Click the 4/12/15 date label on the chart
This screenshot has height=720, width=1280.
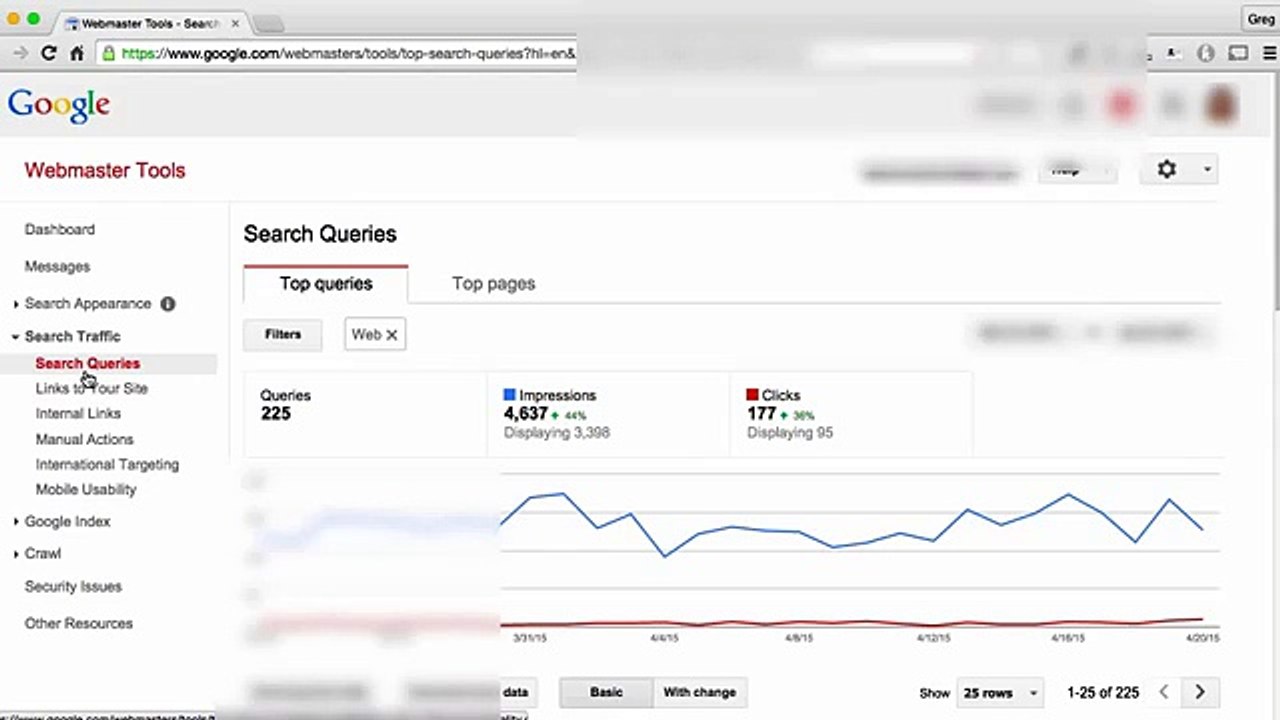point(934,638)
